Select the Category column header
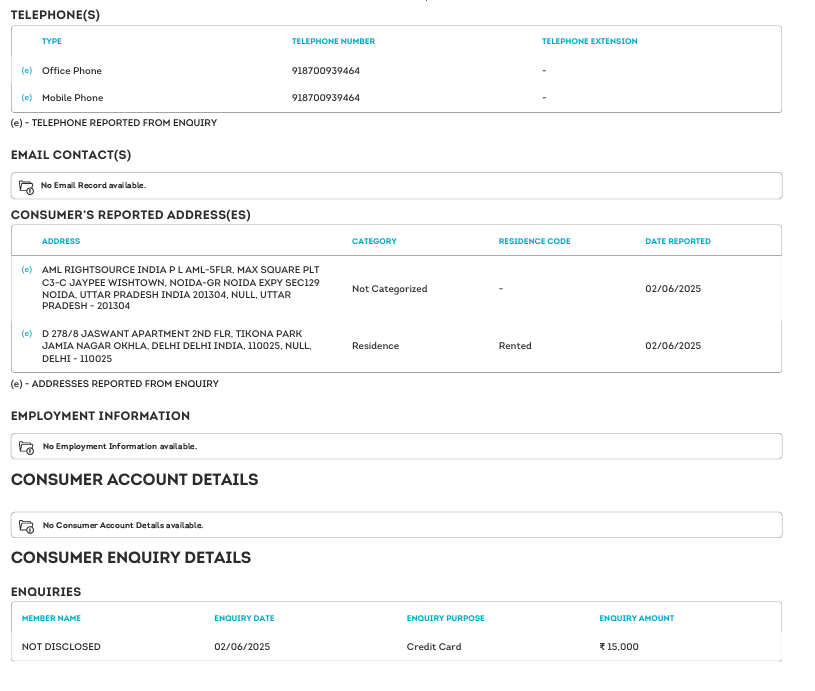Screen dimensions: 815x691 [x=374, y=241]
